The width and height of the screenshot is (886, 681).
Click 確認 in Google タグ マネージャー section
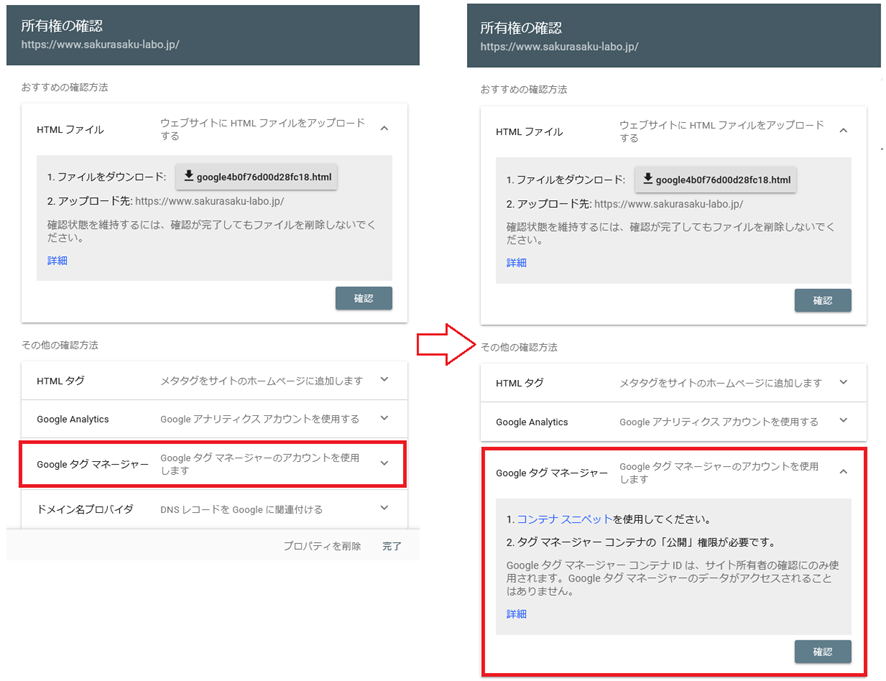coord(823,652)
